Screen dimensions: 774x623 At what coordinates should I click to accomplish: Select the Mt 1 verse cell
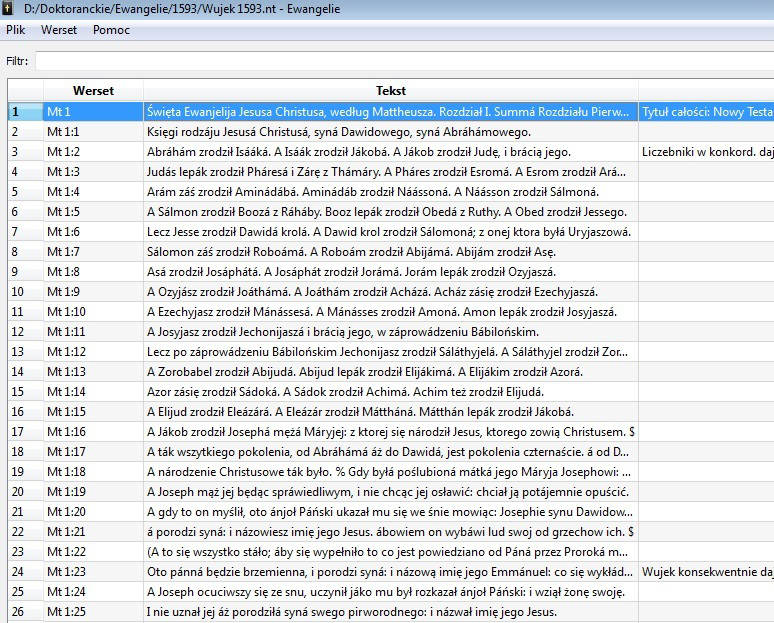coord(93,112)
